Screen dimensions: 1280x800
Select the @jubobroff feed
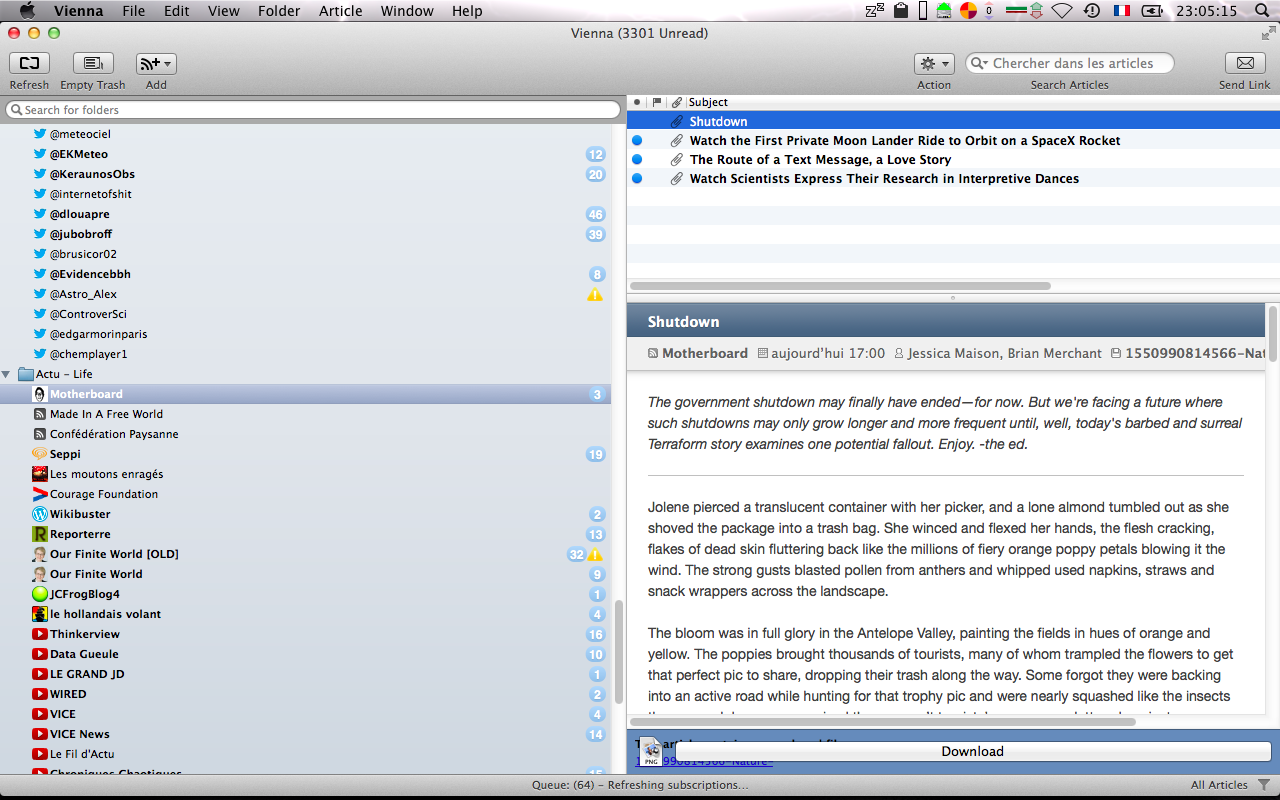coord(81,234)
